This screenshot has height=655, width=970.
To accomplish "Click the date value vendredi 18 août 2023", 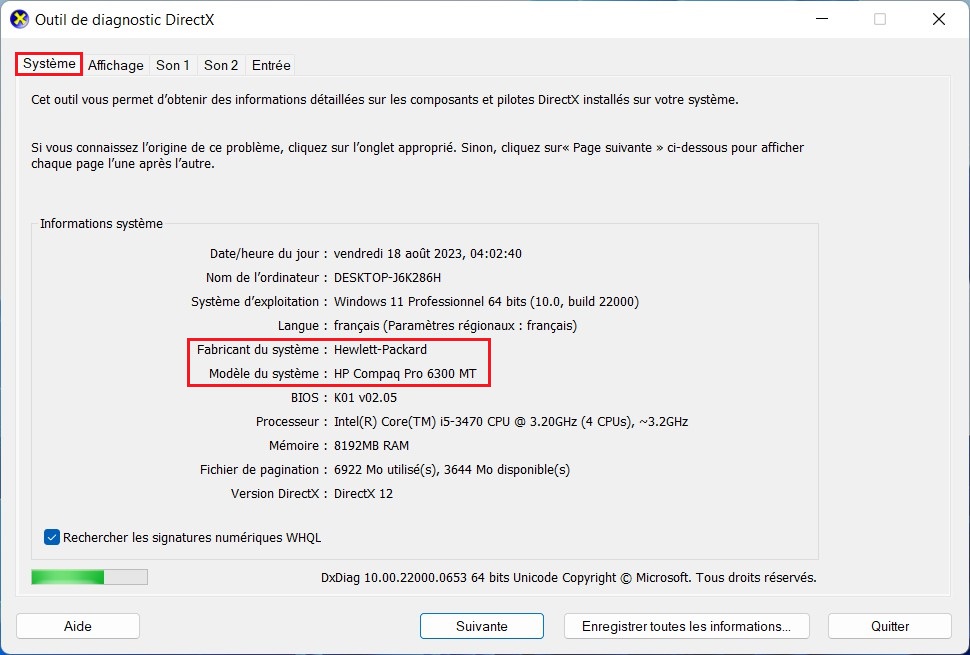I will pyautogui.click(x=427, y=254).
